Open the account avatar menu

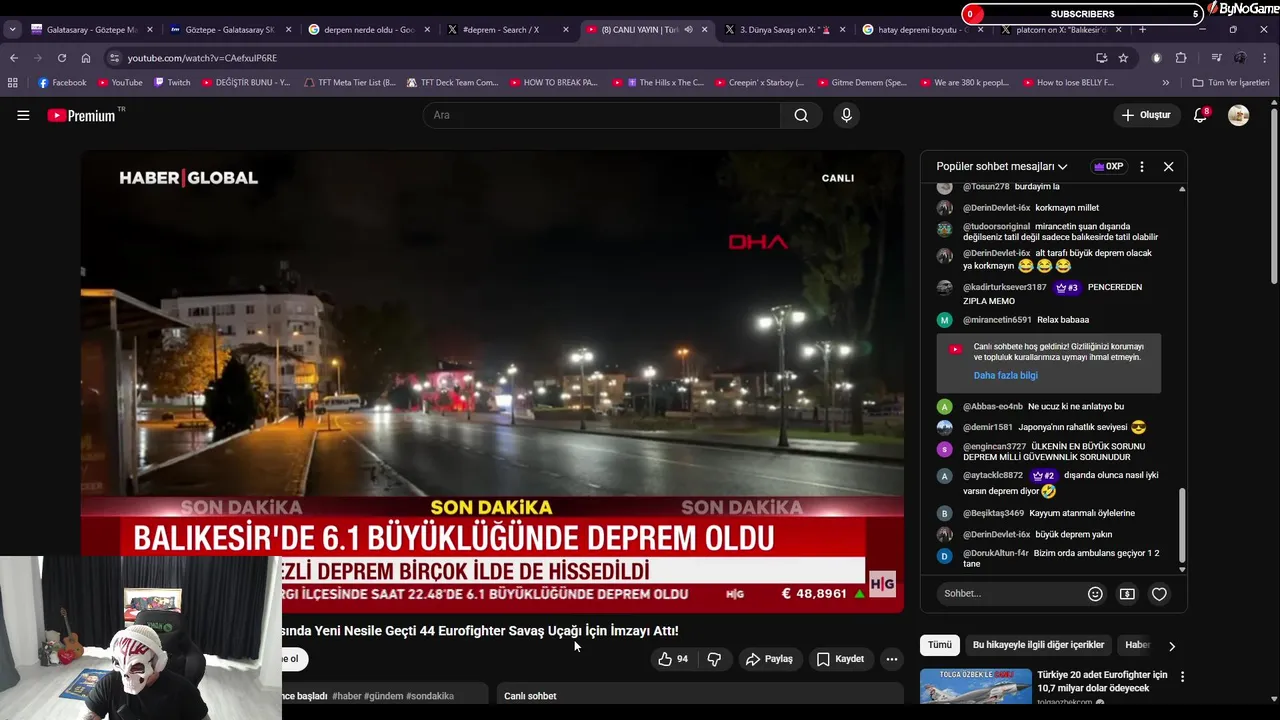point(1238,115)
